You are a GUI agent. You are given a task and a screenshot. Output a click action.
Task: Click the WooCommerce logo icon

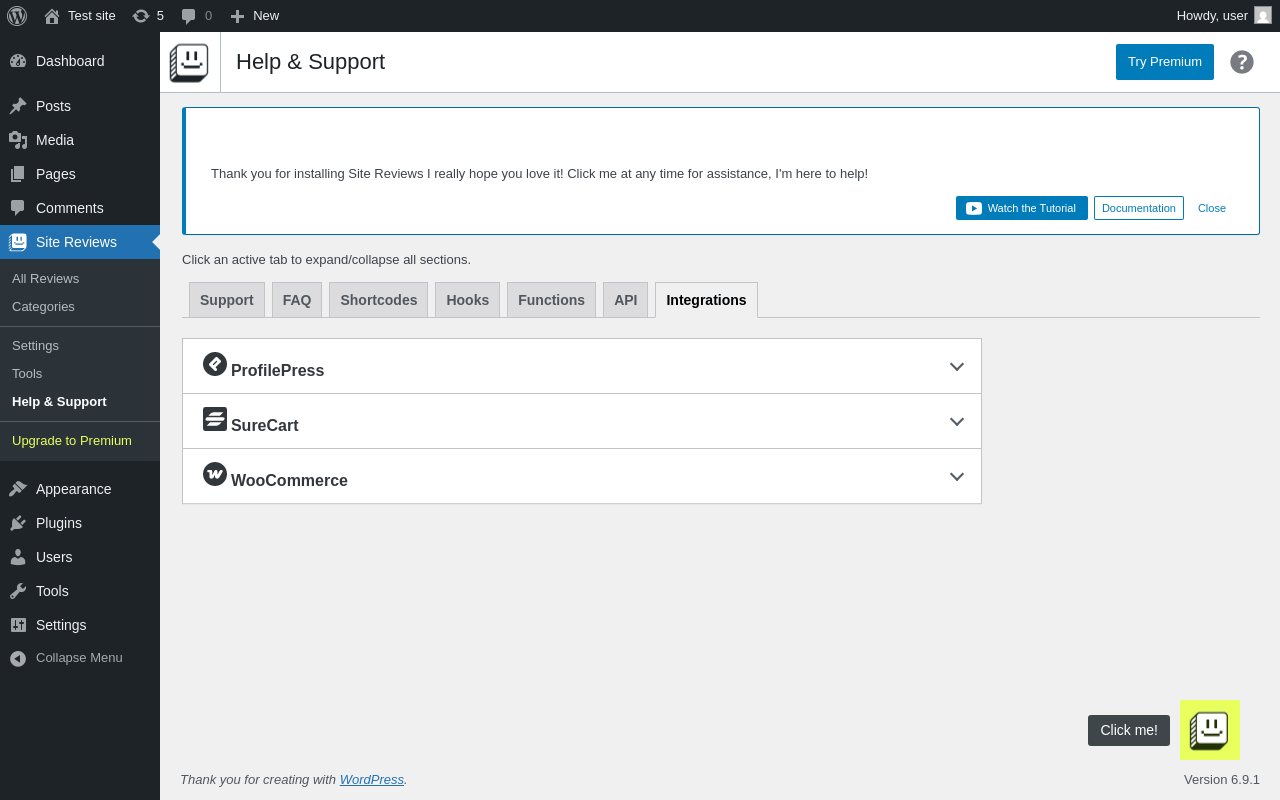(x=215, y=474)
